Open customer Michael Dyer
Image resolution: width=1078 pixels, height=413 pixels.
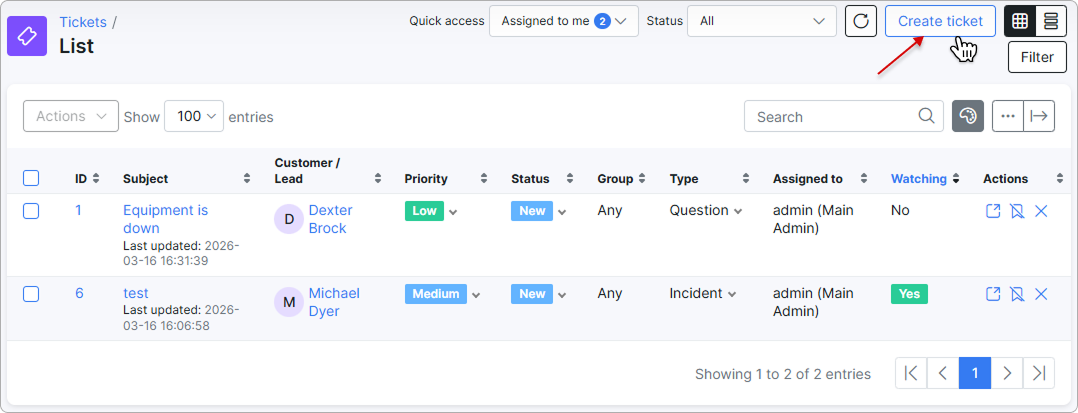click(x=334, y=302)
